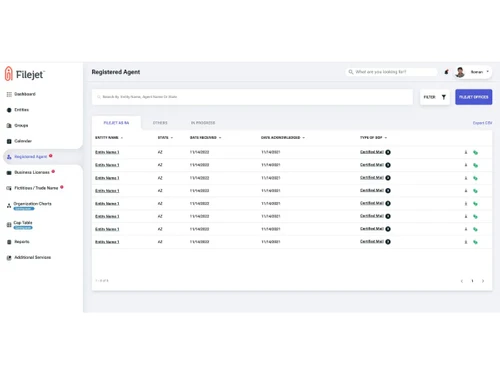The image size is (500, 375).
Task: Switch to the Filejet as RA tab
Action: pyautogui.click(x=116, y=123)
